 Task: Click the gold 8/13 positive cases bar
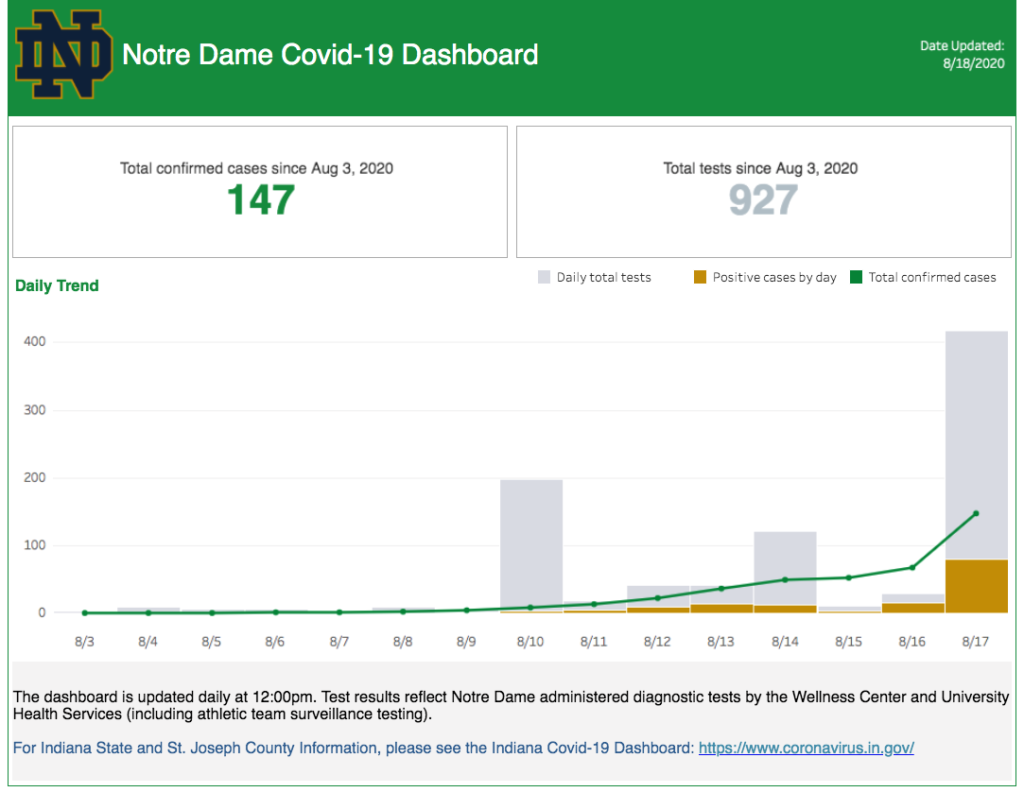click(x=722, y=609)
